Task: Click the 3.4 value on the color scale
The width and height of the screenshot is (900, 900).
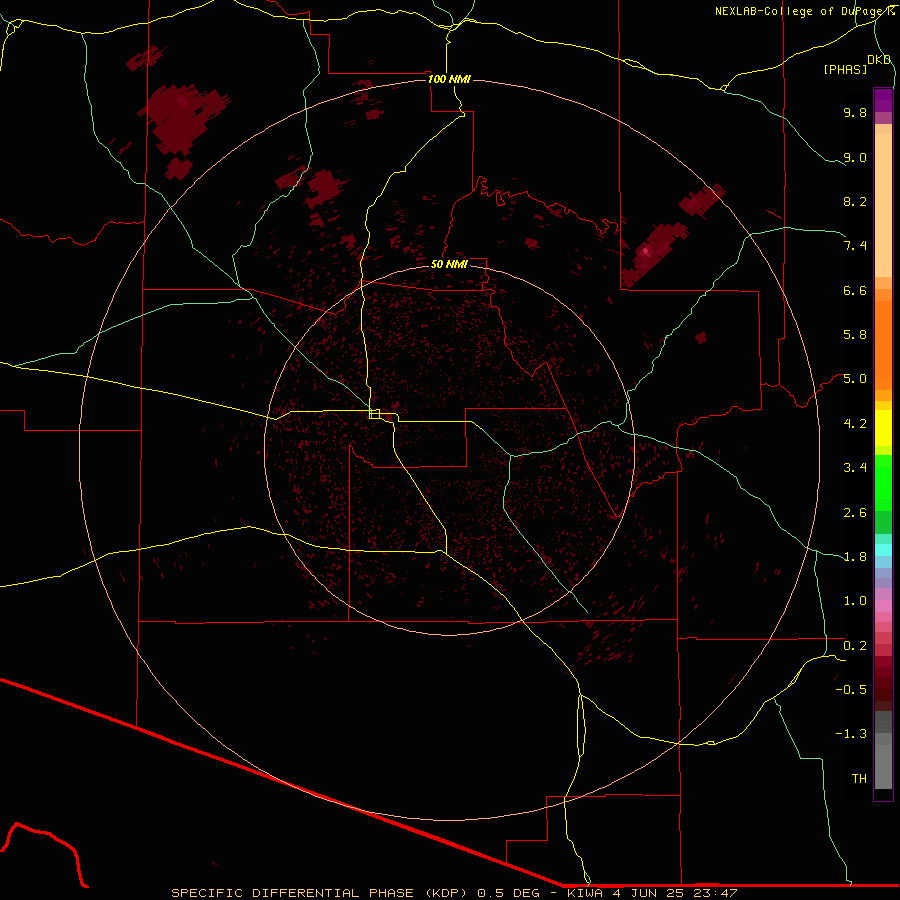Action: [x=855, y=468]
